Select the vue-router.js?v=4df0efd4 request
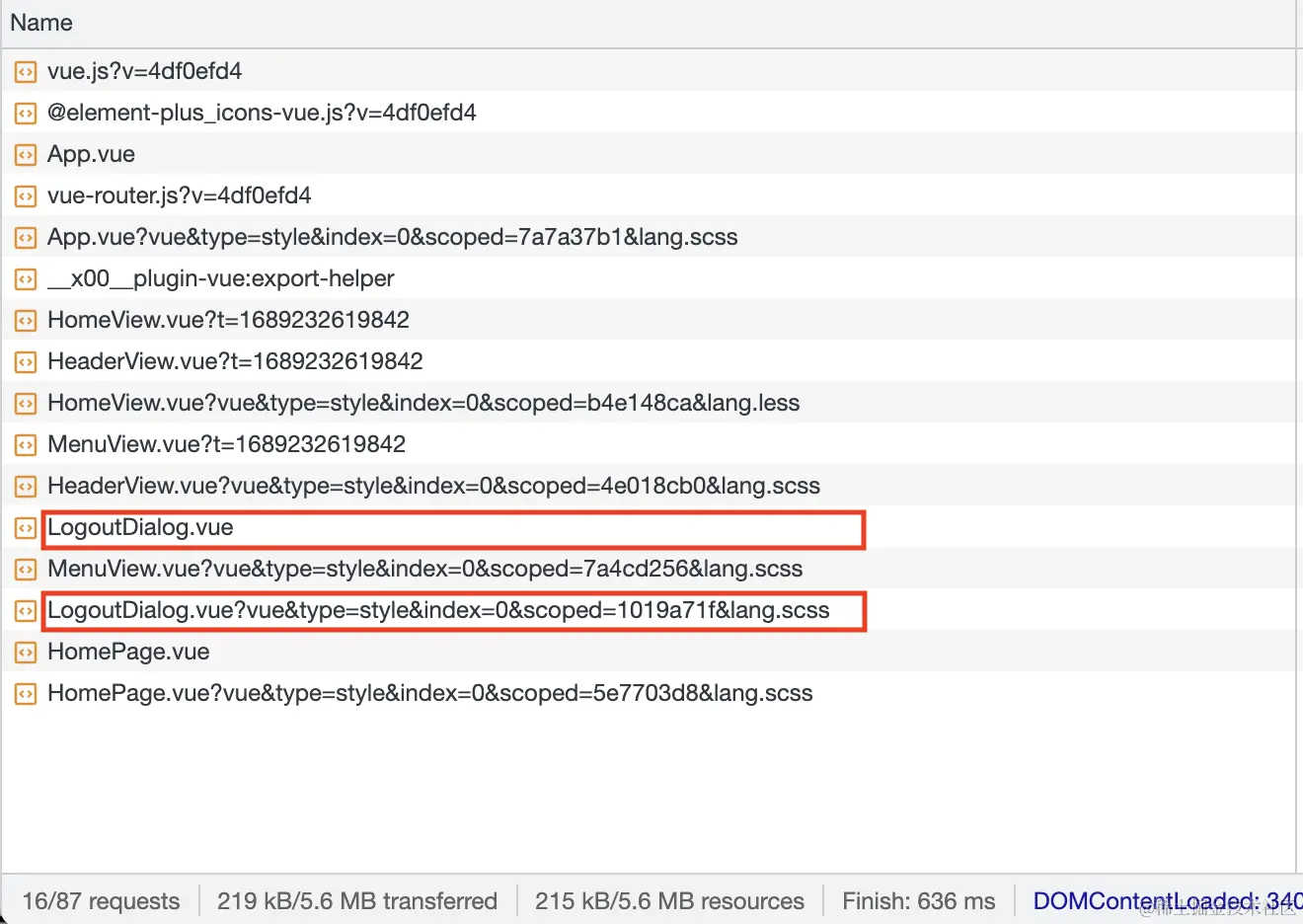 click(x=180, y=195)
